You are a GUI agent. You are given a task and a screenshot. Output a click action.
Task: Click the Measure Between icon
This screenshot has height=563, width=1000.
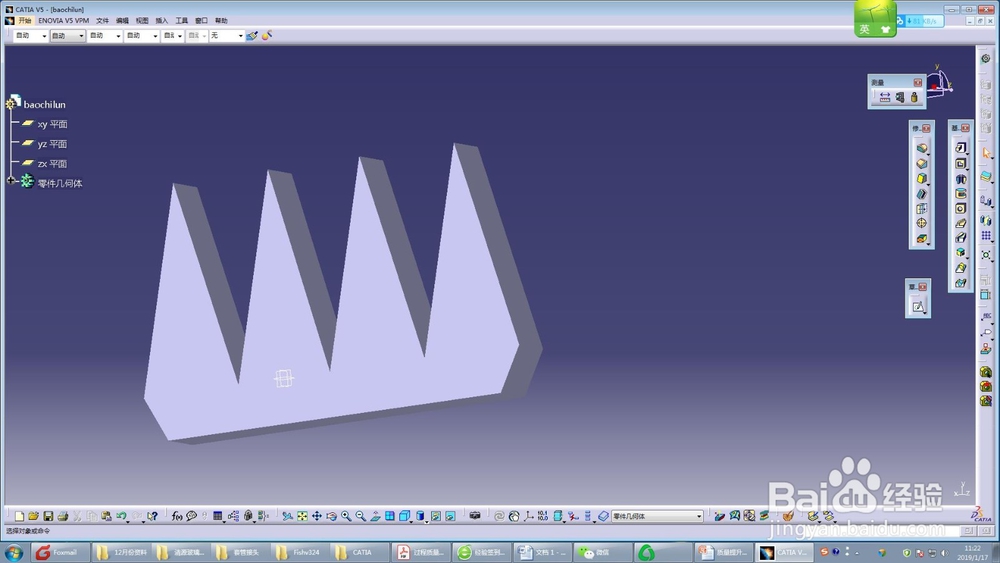pos(885,97)
